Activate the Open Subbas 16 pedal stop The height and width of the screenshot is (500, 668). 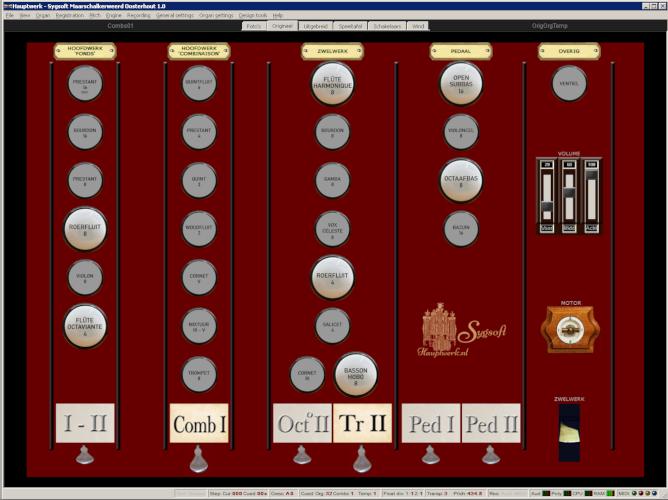pyautogui.click(x=461, y=84)
